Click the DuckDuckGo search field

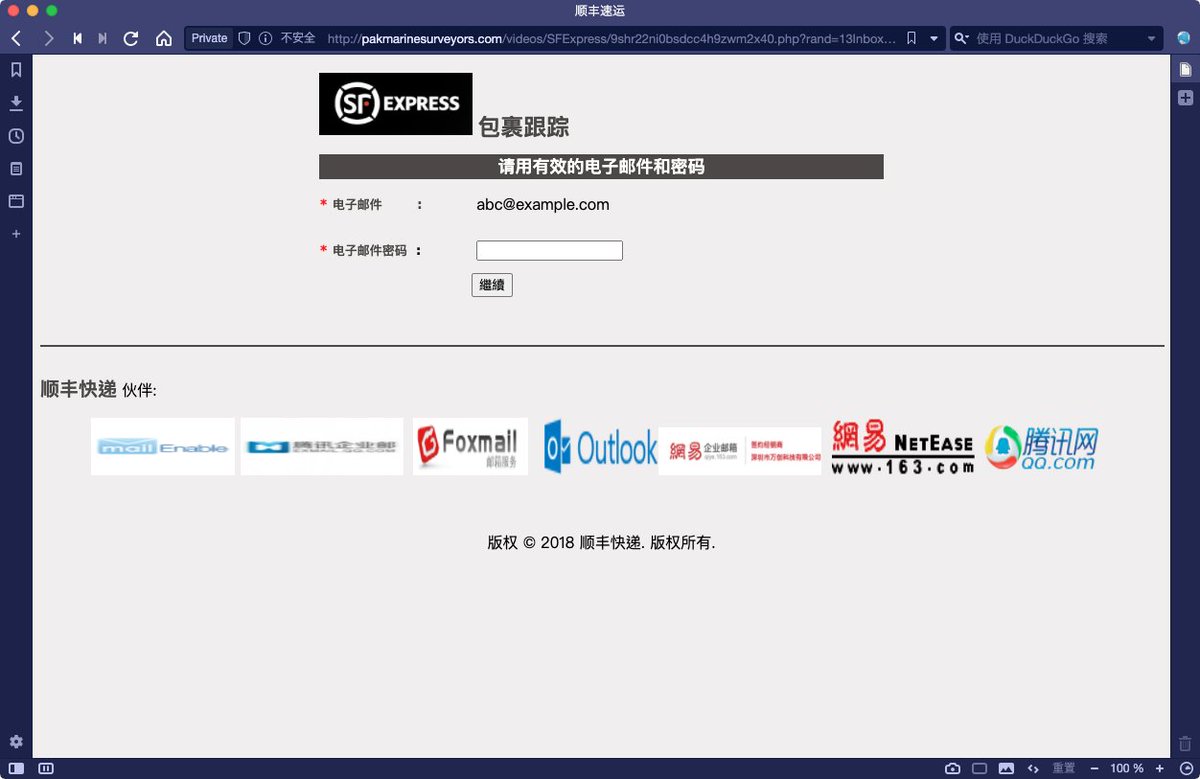(x=1058, y=38)
